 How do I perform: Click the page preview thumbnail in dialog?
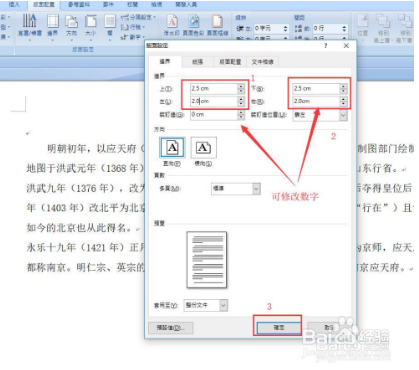[207, 260]
